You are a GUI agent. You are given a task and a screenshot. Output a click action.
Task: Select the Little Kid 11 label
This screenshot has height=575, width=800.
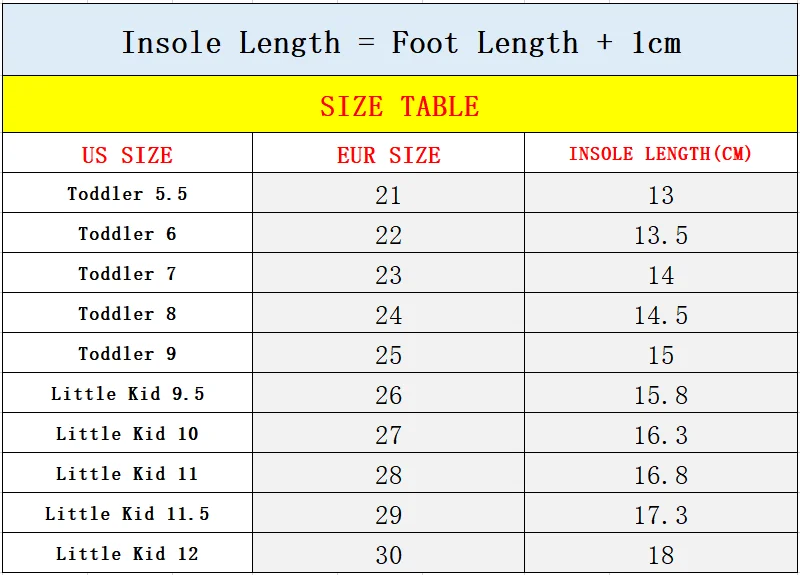coord(127,474)
